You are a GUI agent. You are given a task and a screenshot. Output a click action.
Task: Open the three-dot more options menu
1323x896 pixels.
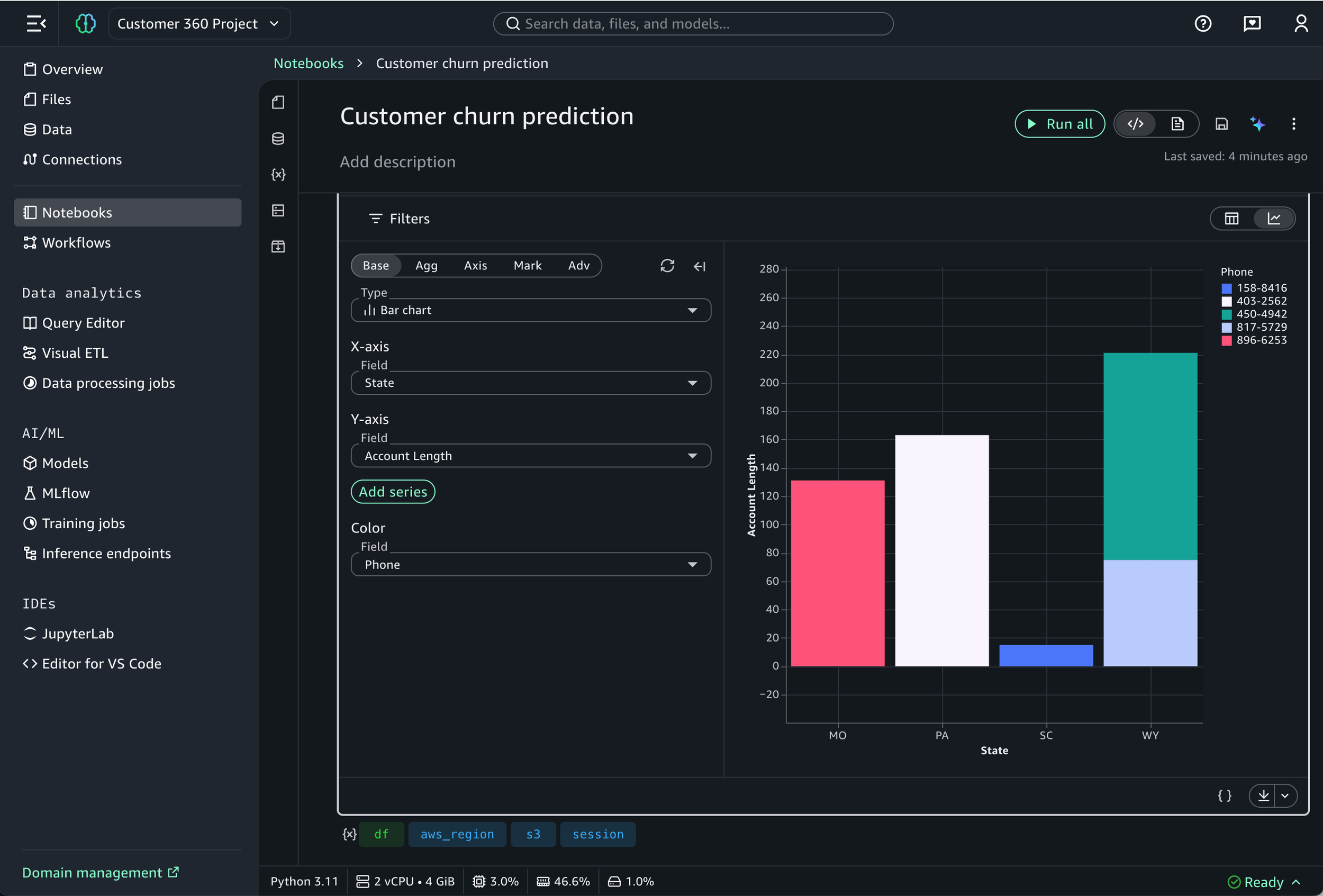point(1293,123)
